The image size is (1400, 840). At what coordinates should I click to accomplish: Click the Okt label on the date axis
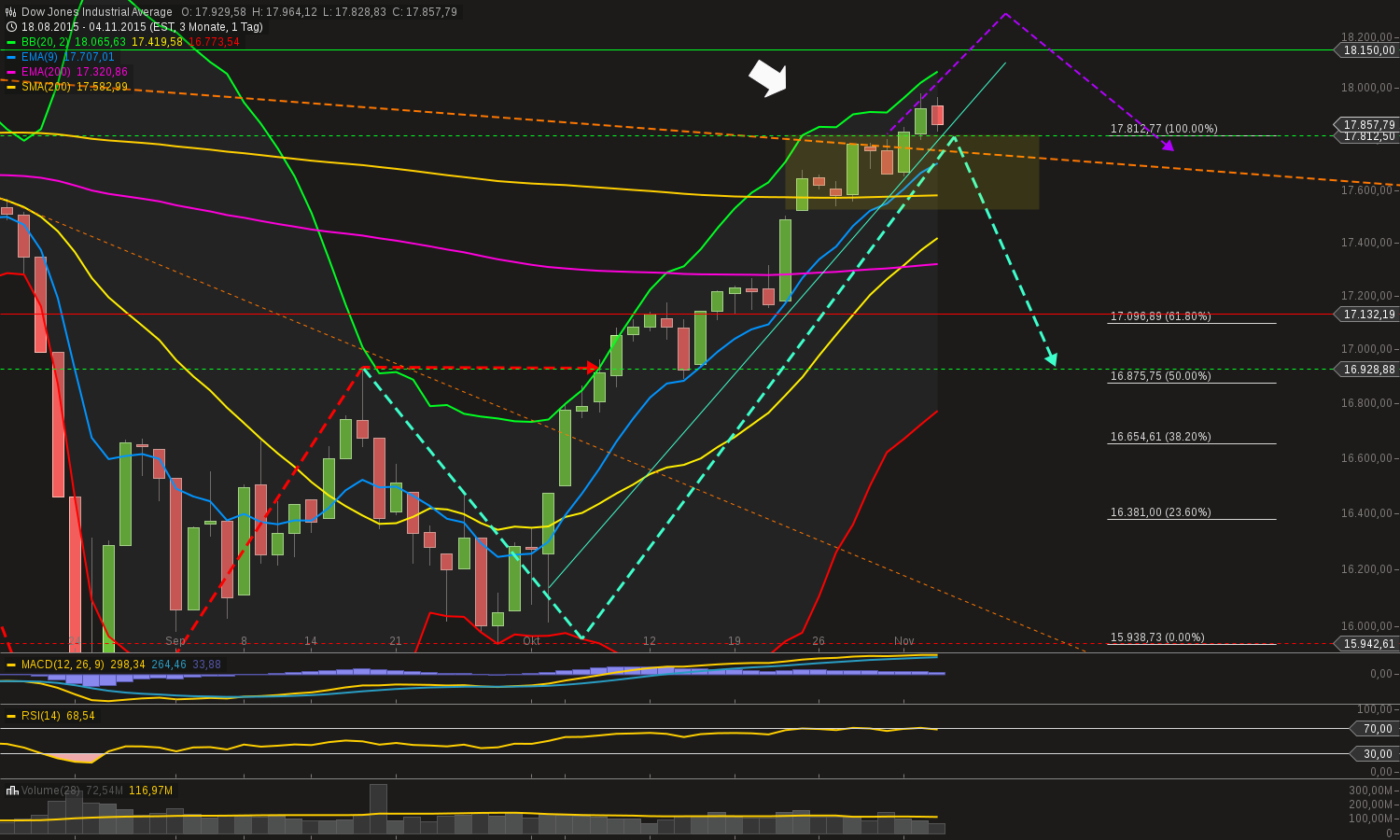pyautogui.click(x=532, y=641)
